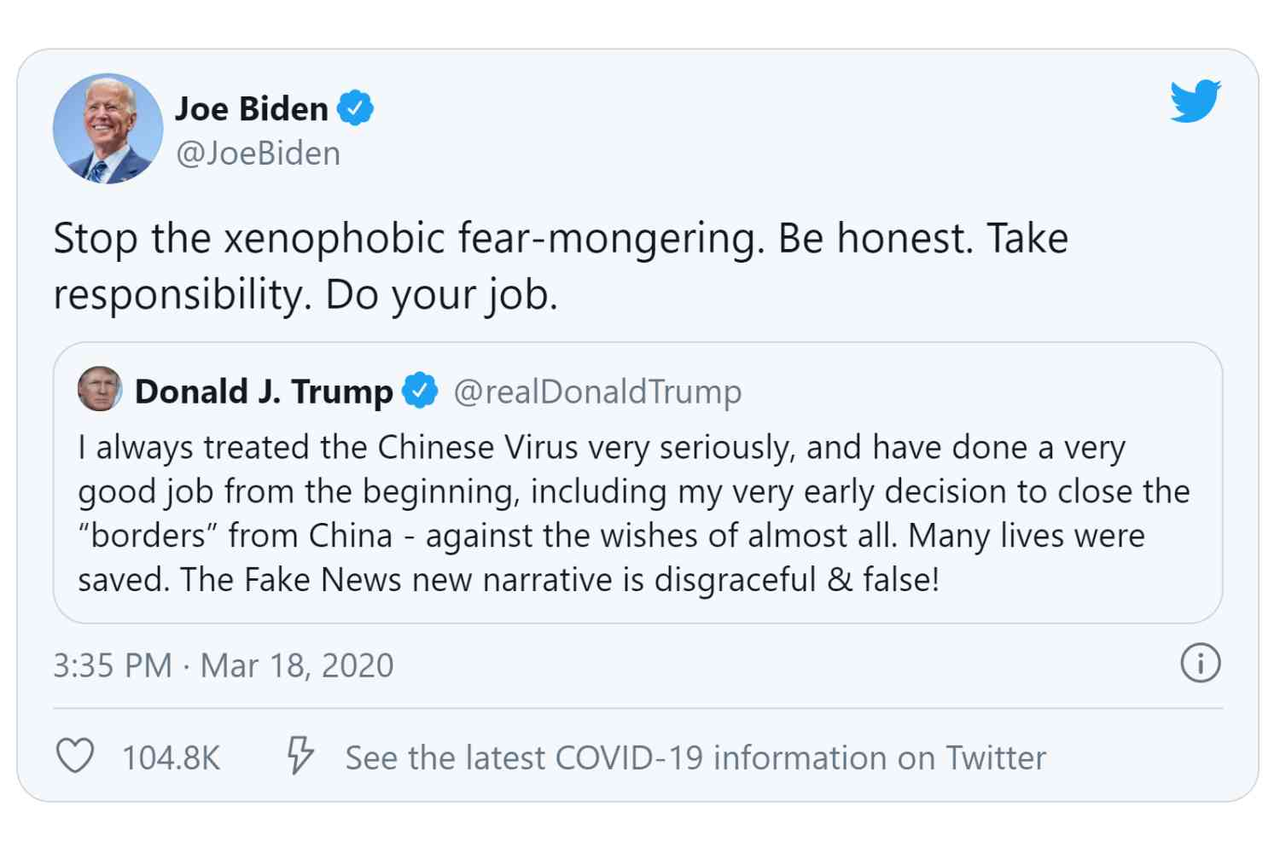Open Joe Biden's profile picture
The image size is (1280, 853).
click(108, 129)
